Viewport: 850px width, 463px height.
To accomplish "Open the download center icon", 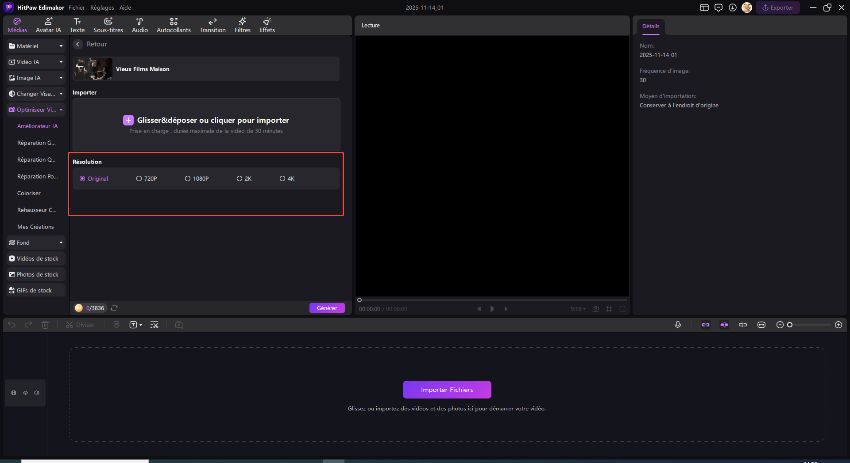I will (x=732, y=8).
